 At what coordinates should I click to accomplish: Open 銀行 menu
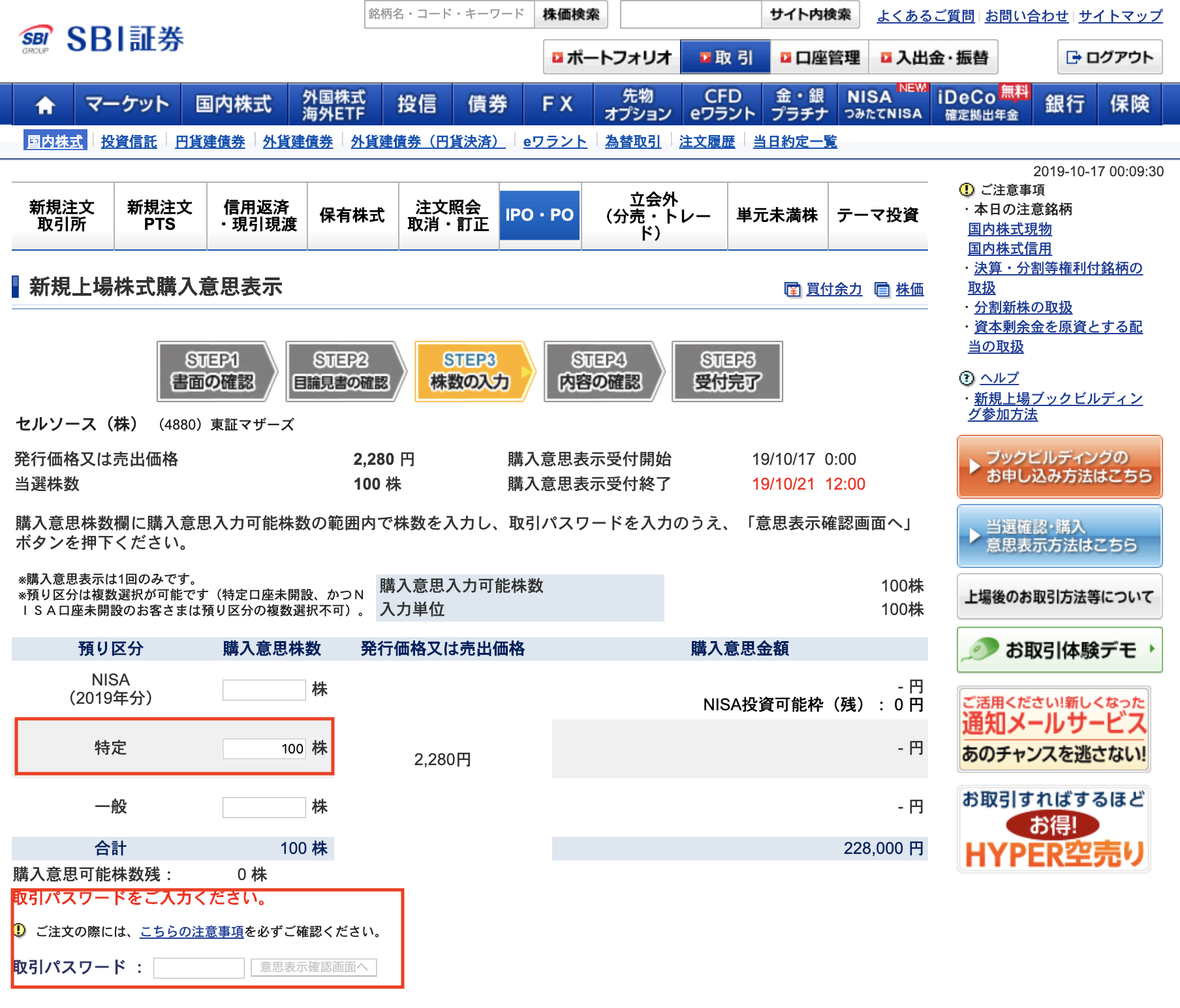(1064, 104)
